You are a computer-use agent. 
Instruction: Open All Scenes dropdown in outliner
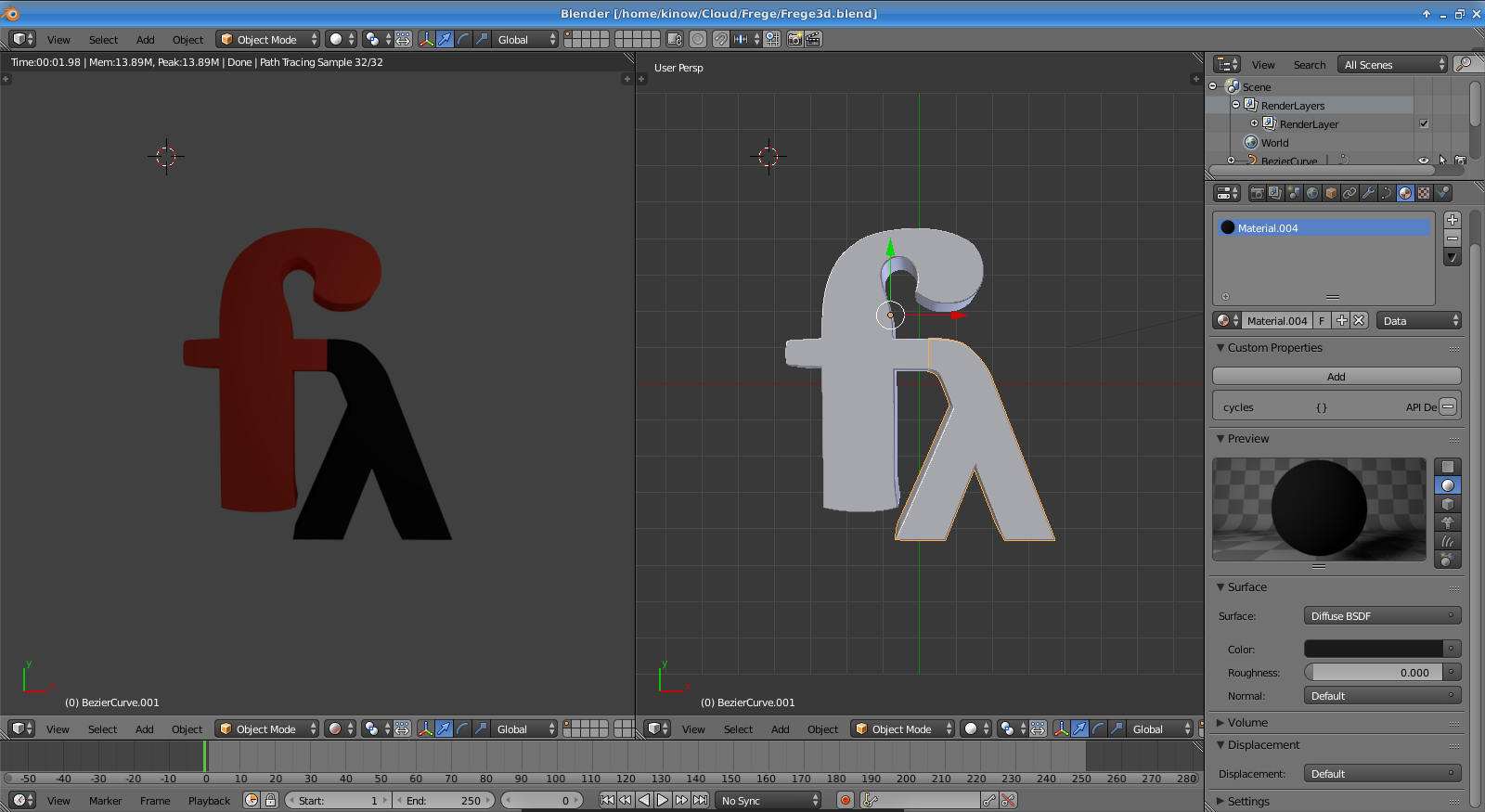[1392, 64]
